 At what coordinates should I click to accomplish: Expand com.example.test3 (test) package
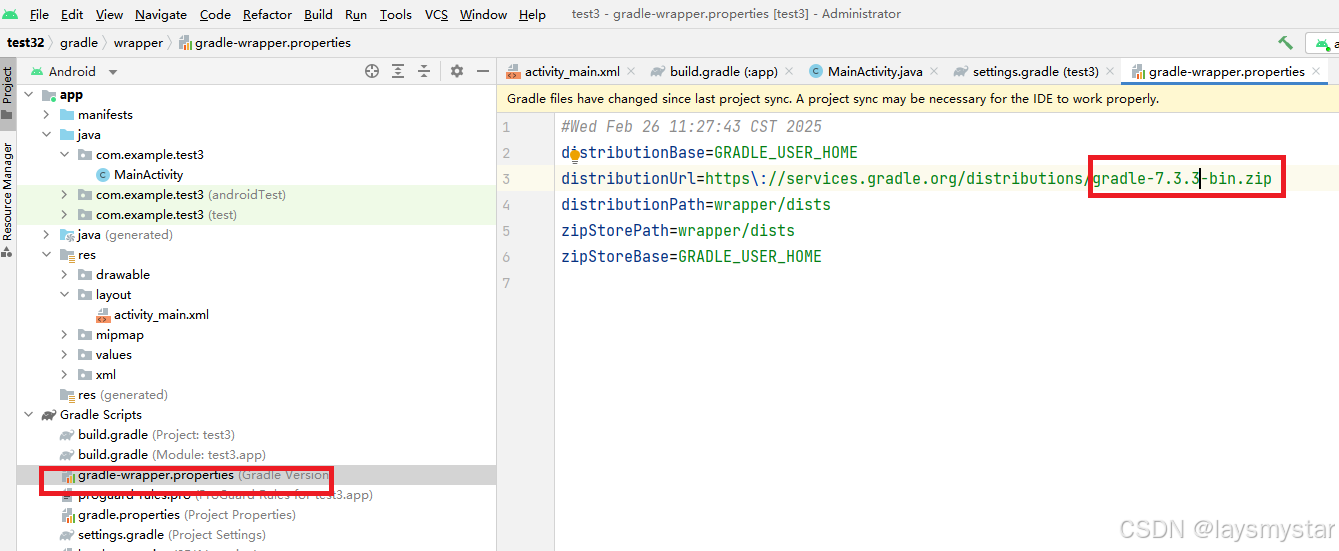(x=64, y=215)
